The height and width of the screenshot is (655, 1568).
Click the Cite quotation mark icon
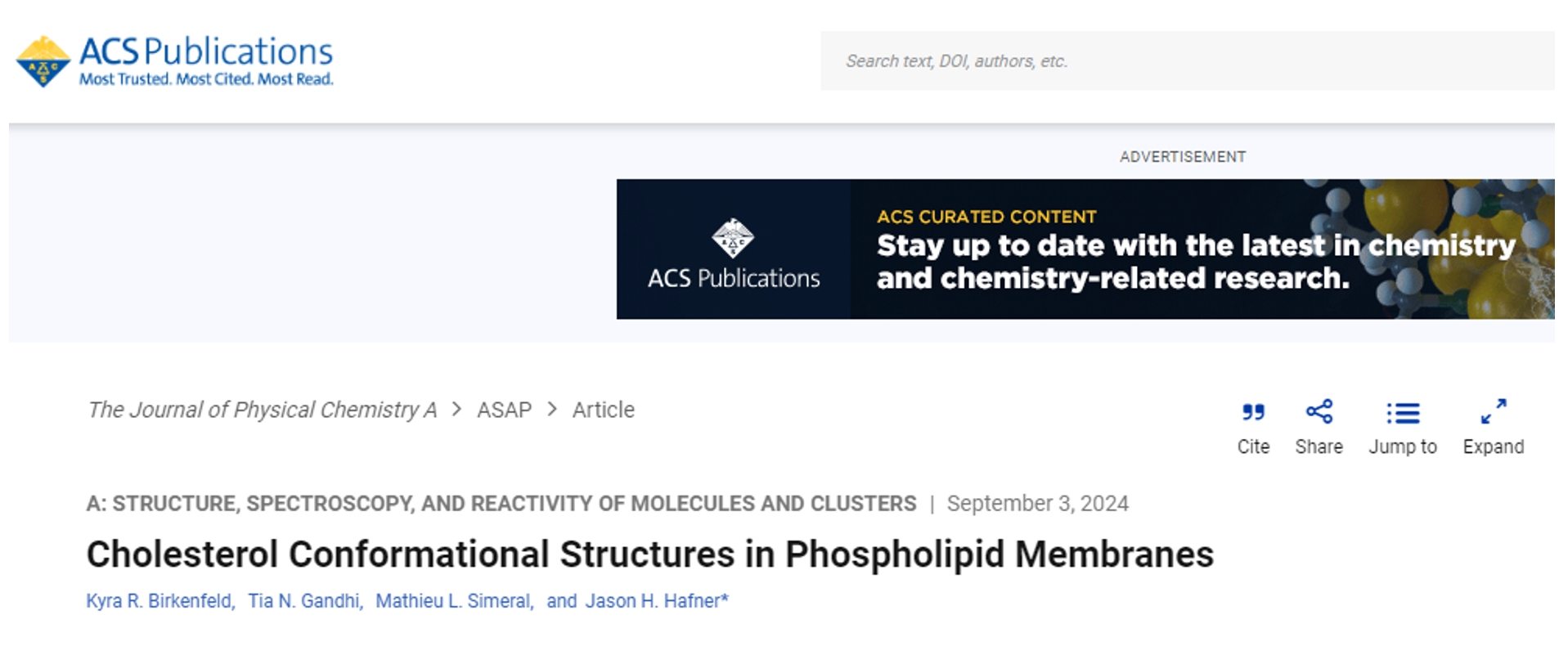pos(1253,412)
